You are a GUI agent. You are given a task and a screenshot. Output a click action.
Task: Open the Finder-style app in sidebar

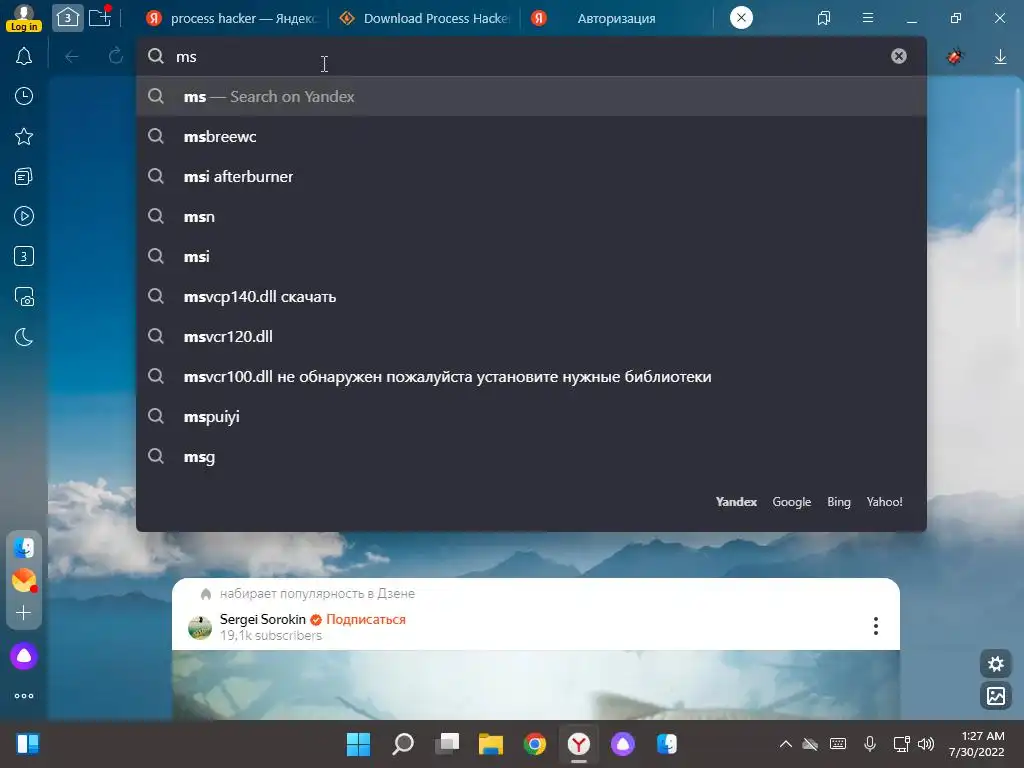pos(24,548)
